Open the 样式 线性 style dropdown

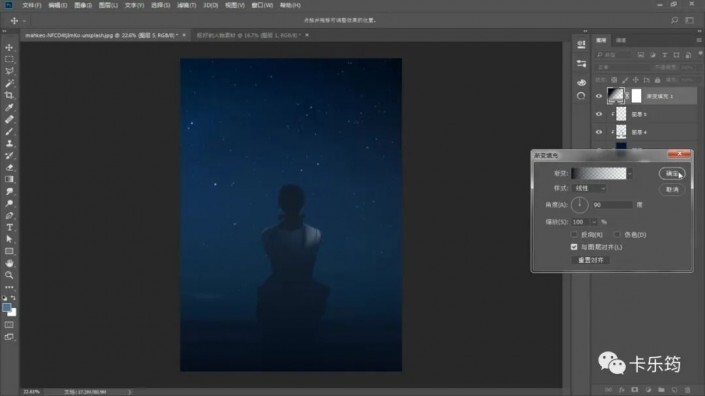click(590, 188)
